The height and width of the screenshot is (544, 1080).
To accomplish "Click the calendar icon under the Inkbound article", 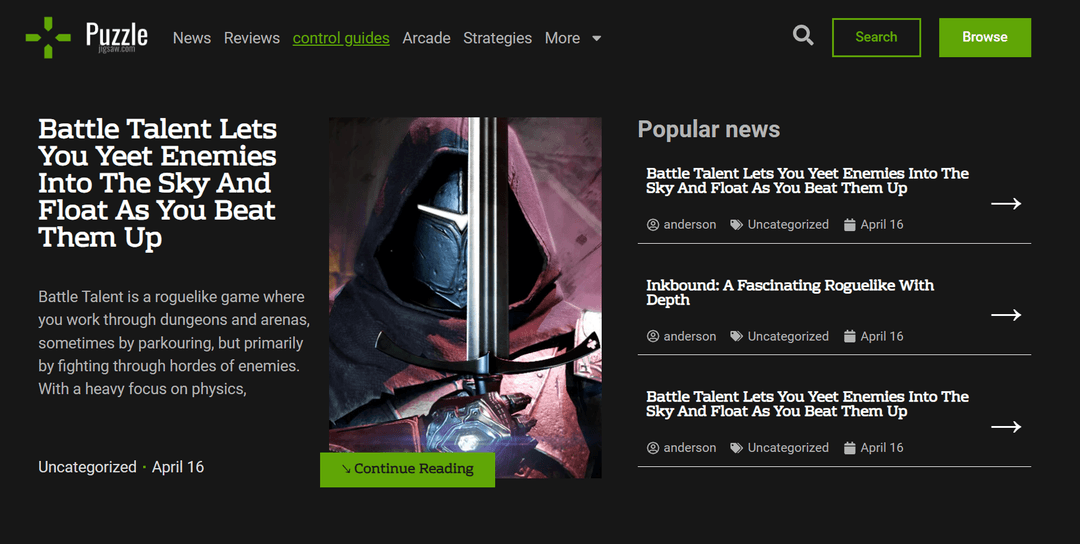I will click(x=850, y=336).
